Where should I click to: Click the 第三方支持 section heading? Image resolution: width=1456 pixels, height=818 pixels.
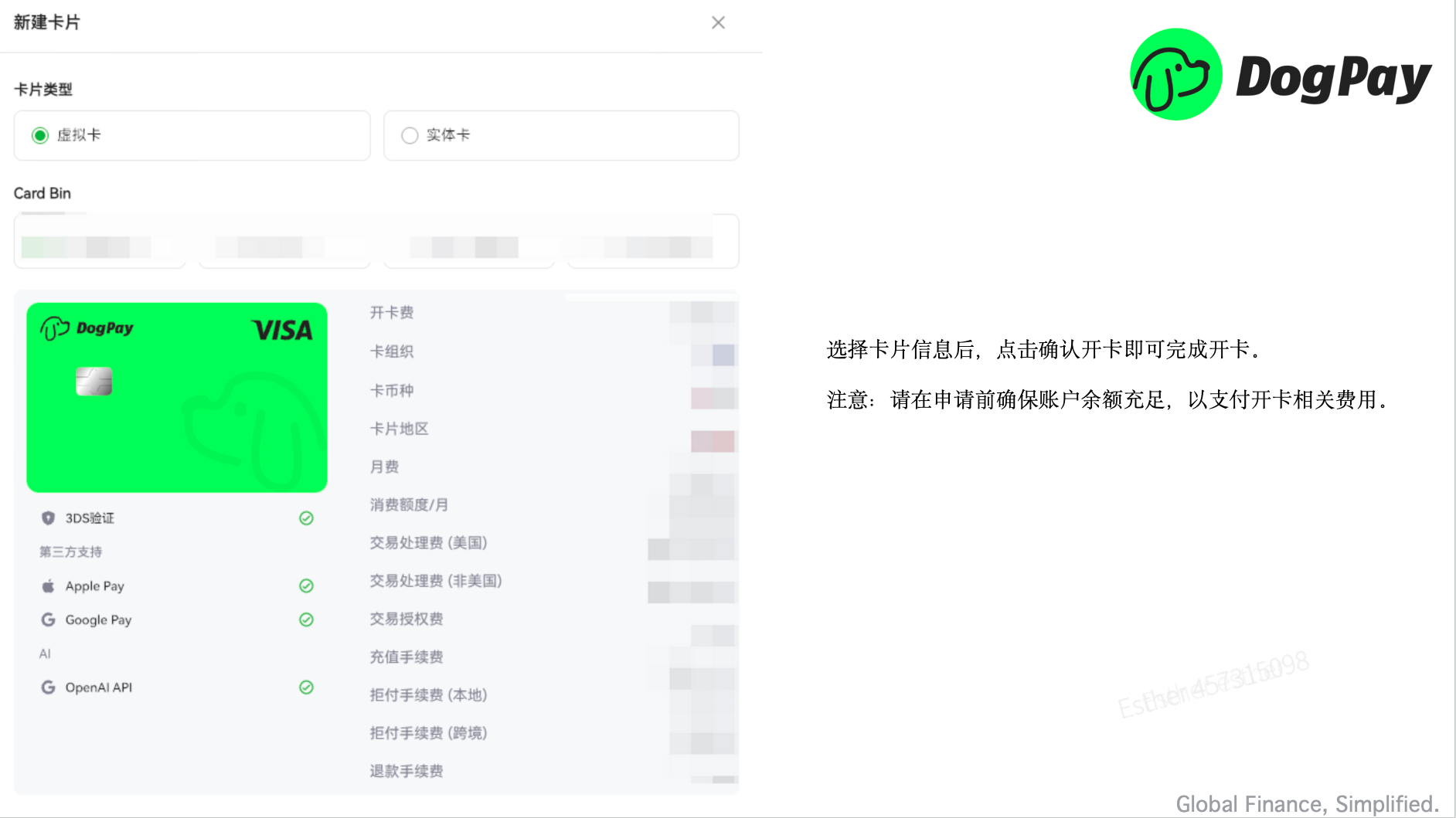(x=71, y=552)
